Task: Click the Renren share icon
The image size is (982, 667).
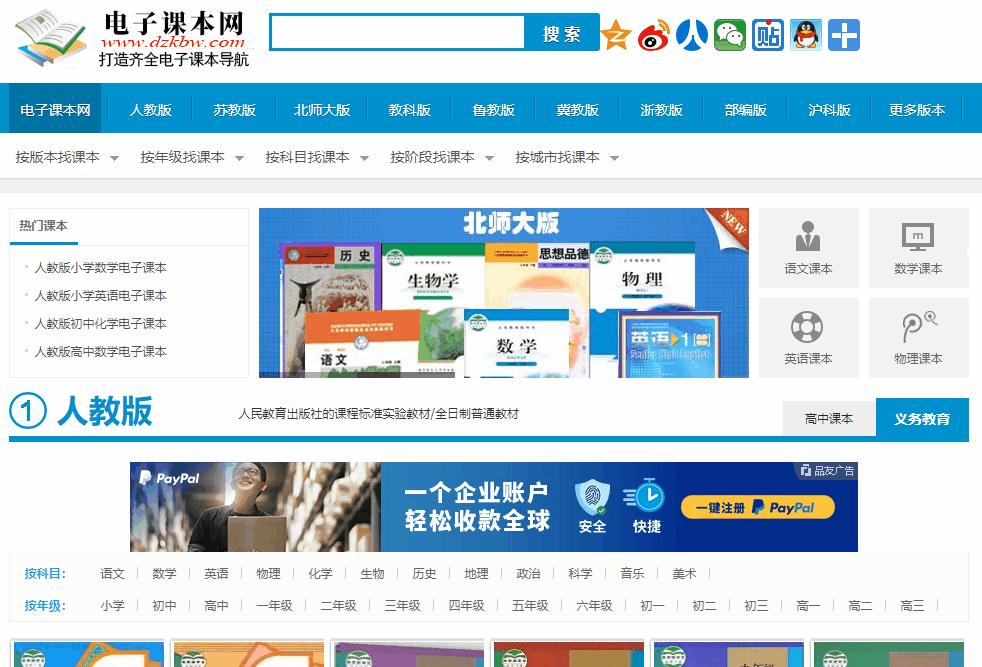Action: (x=691, y=33)
